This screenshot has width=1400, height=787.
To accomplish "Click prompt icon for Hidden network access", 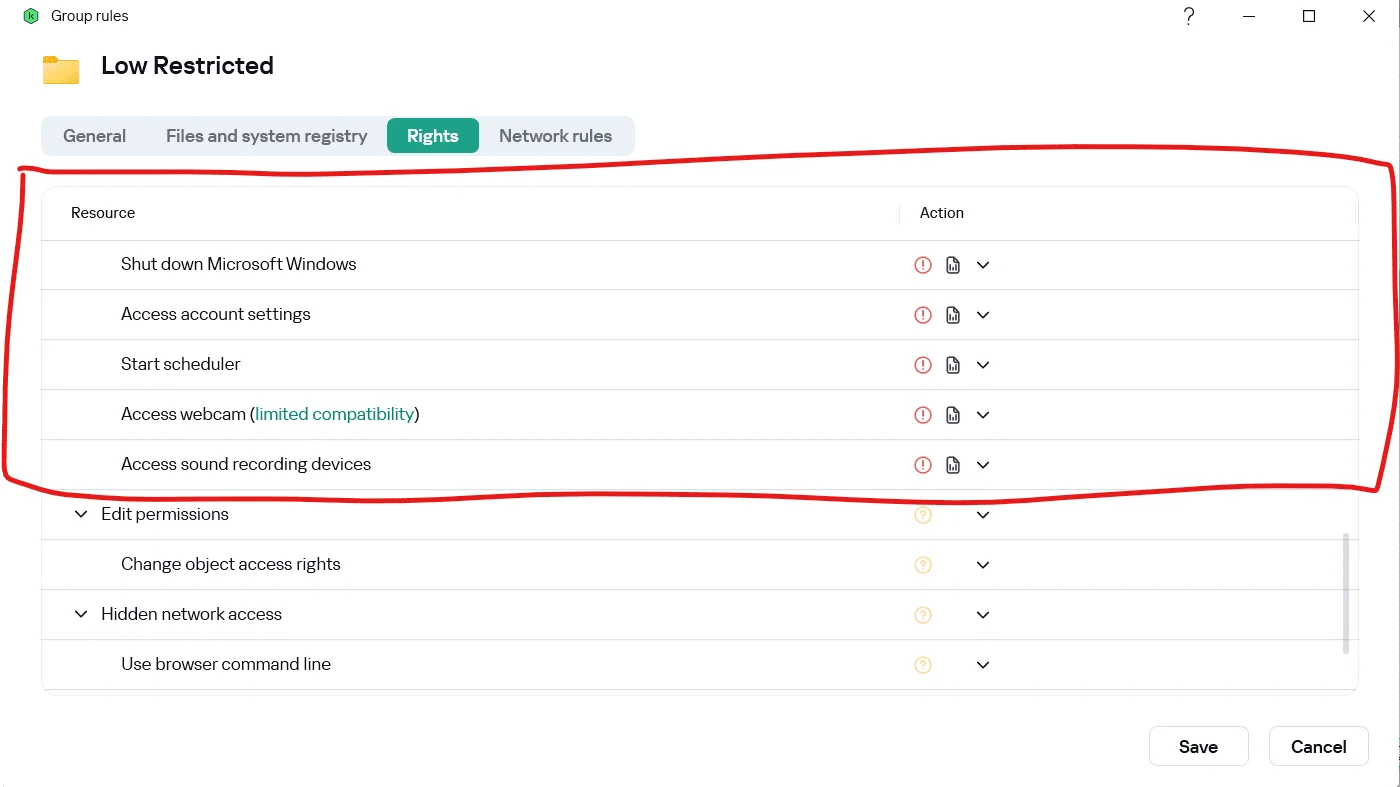I will click(923, 615).
